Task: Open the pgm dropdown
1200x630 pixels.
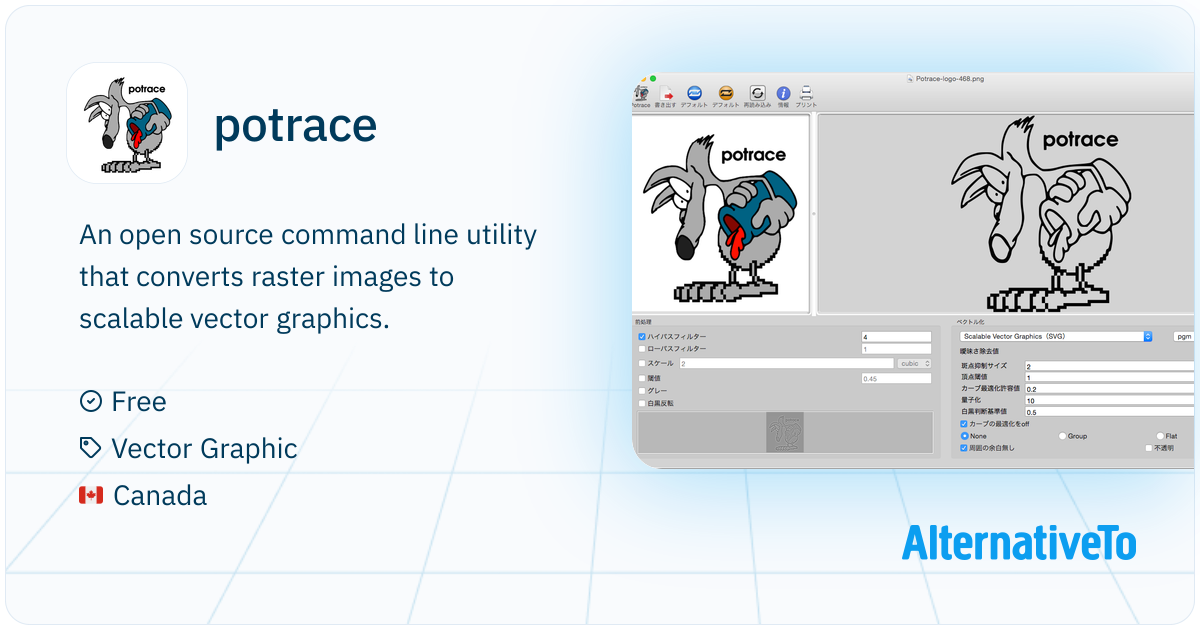Action: [1184, 337]
